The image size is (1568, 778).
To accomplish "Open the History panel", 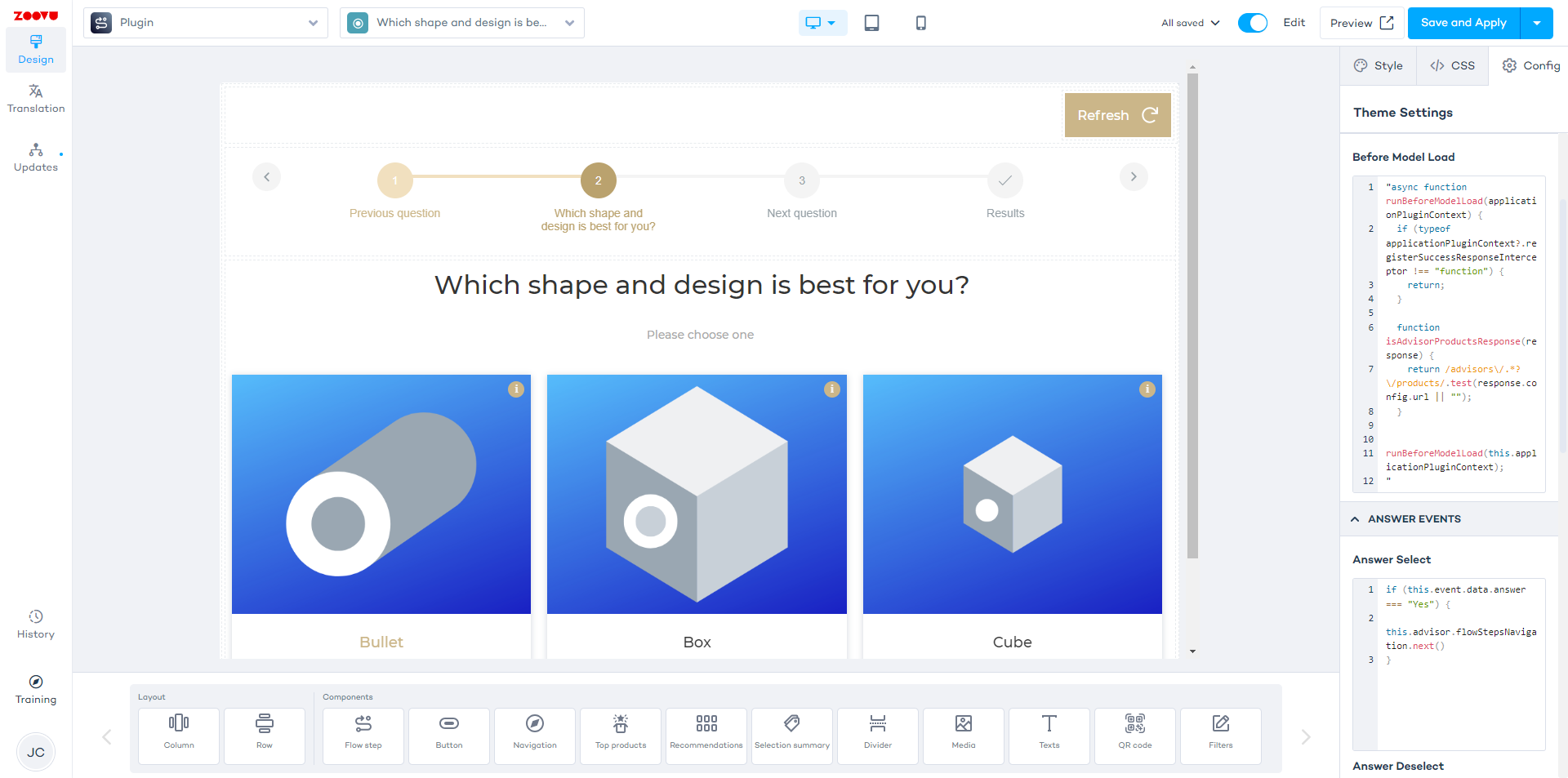I will point(36,624).
